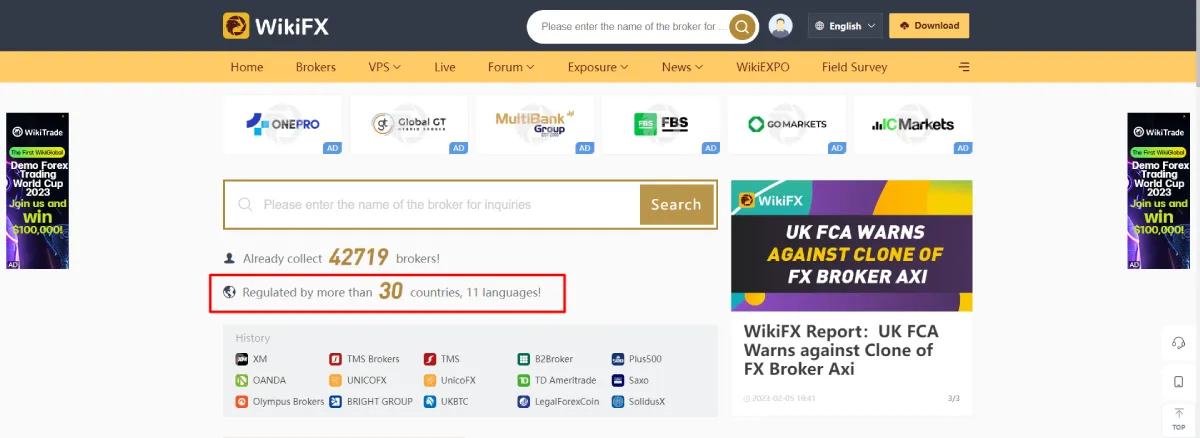Click the person icon beside Already collect
This screenshot has height=438, width=1200.
point(230,258)
